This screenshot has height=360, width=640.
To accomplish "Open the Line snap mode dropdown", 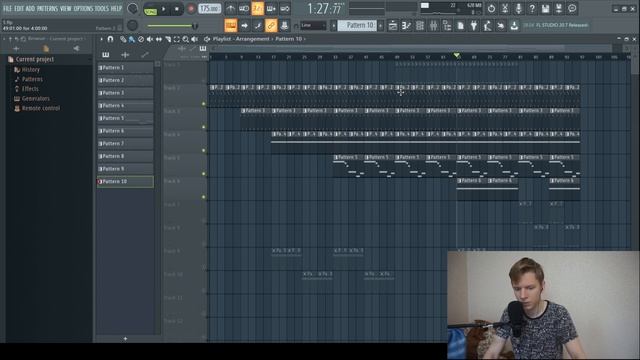I will pos(313,25).
